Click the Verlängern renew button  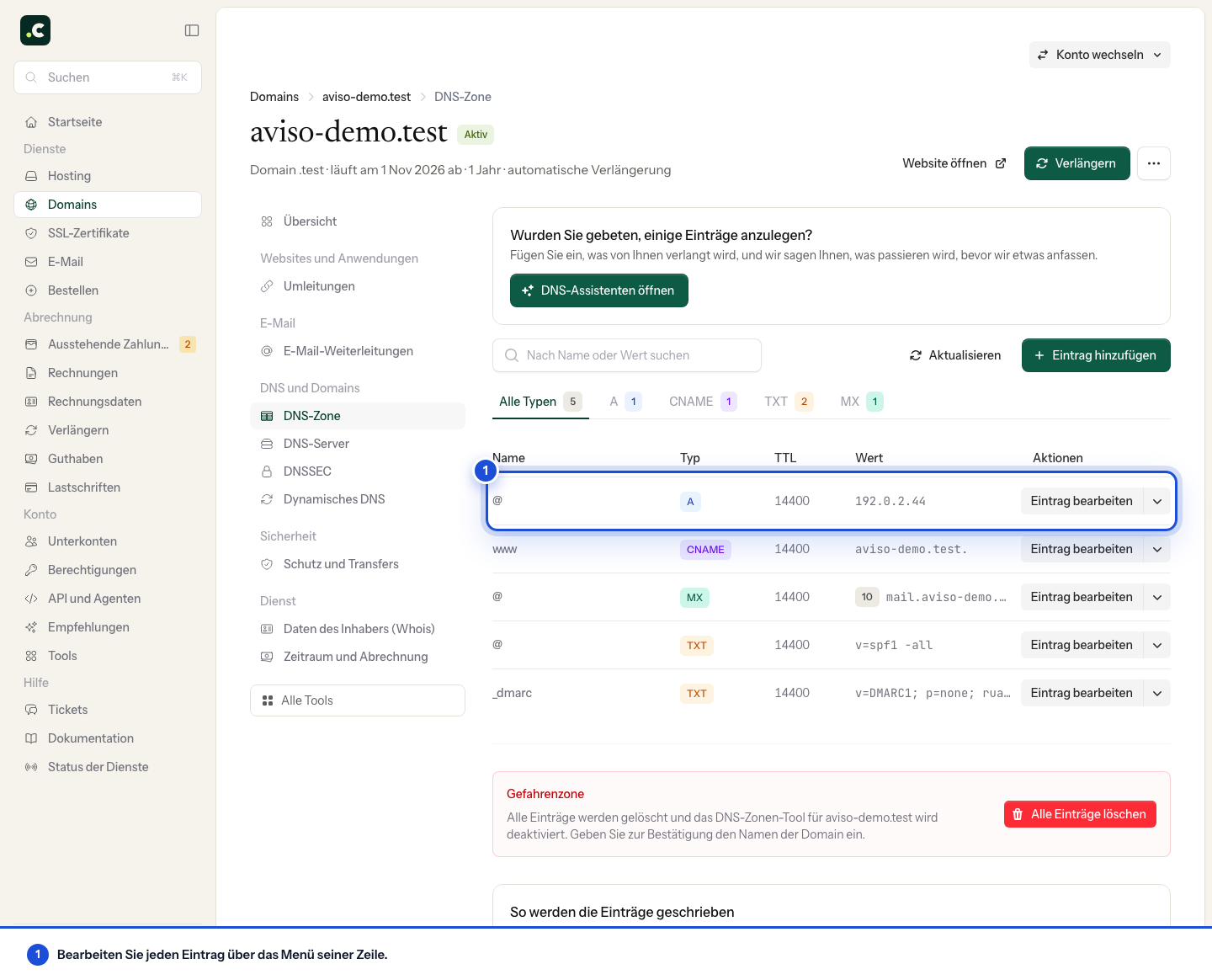point(1077,163)
